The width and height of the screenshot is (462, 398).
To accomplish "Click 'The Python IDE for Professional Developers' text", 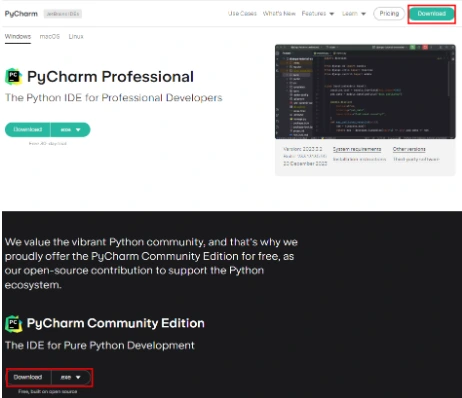I will point(113,98).
